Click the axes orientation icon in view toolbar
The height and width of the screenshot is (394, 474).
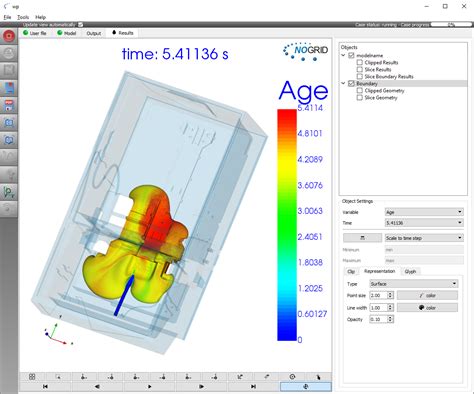(240, 377)
